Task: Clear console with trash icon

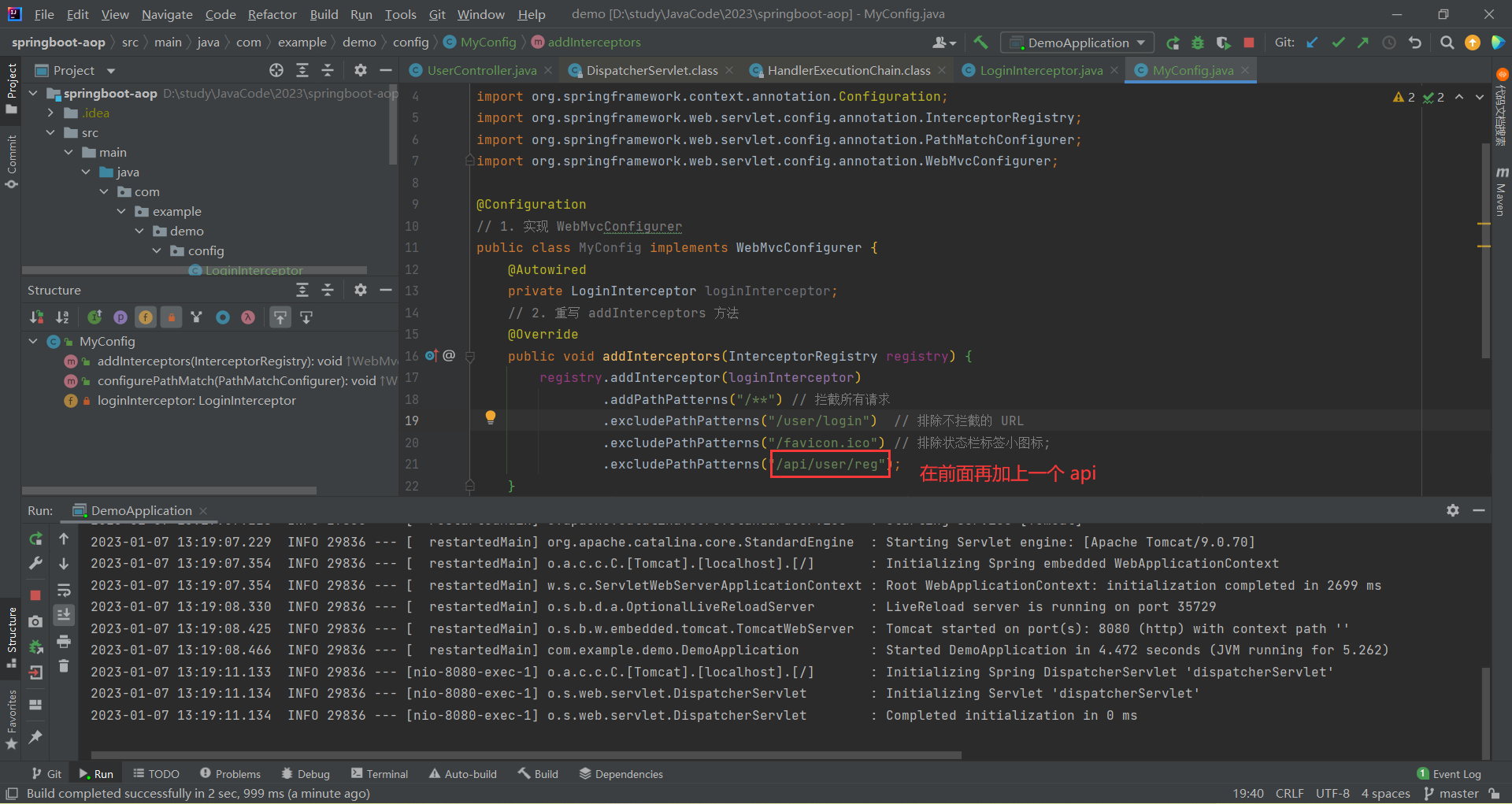Action: [64, 666]
